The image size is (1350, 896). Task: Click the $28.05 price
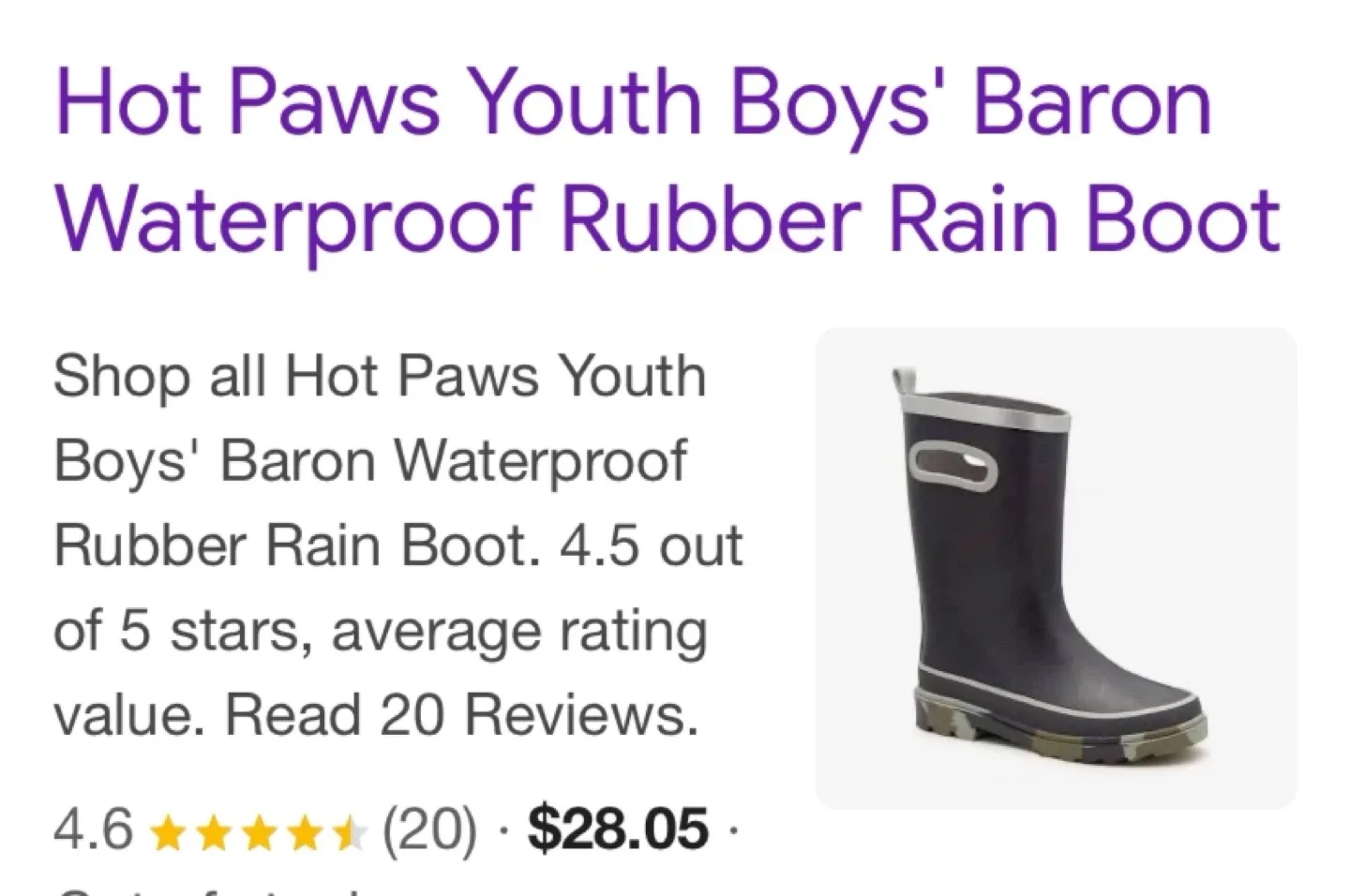pos(618,829)
